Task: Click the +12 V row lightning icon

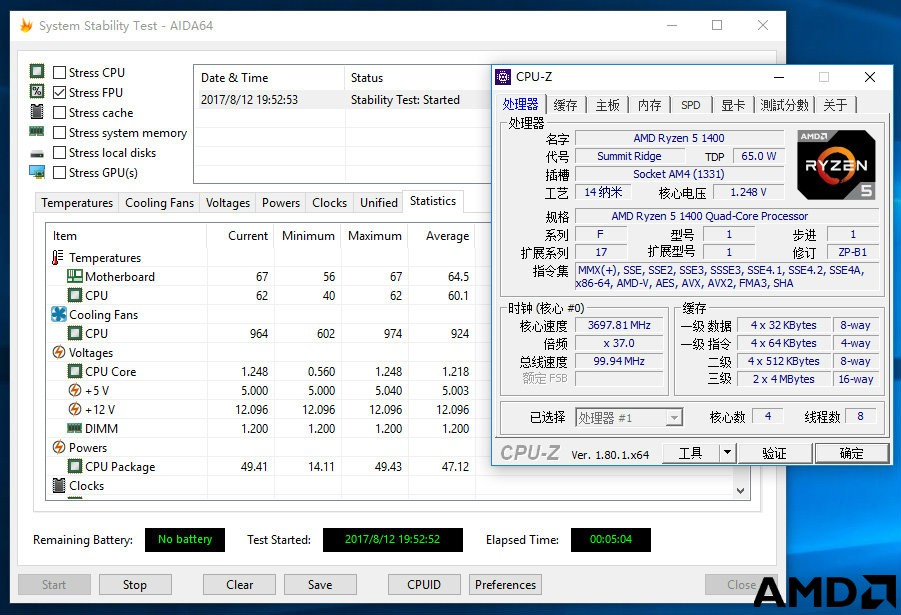Action: click(75, 409)
